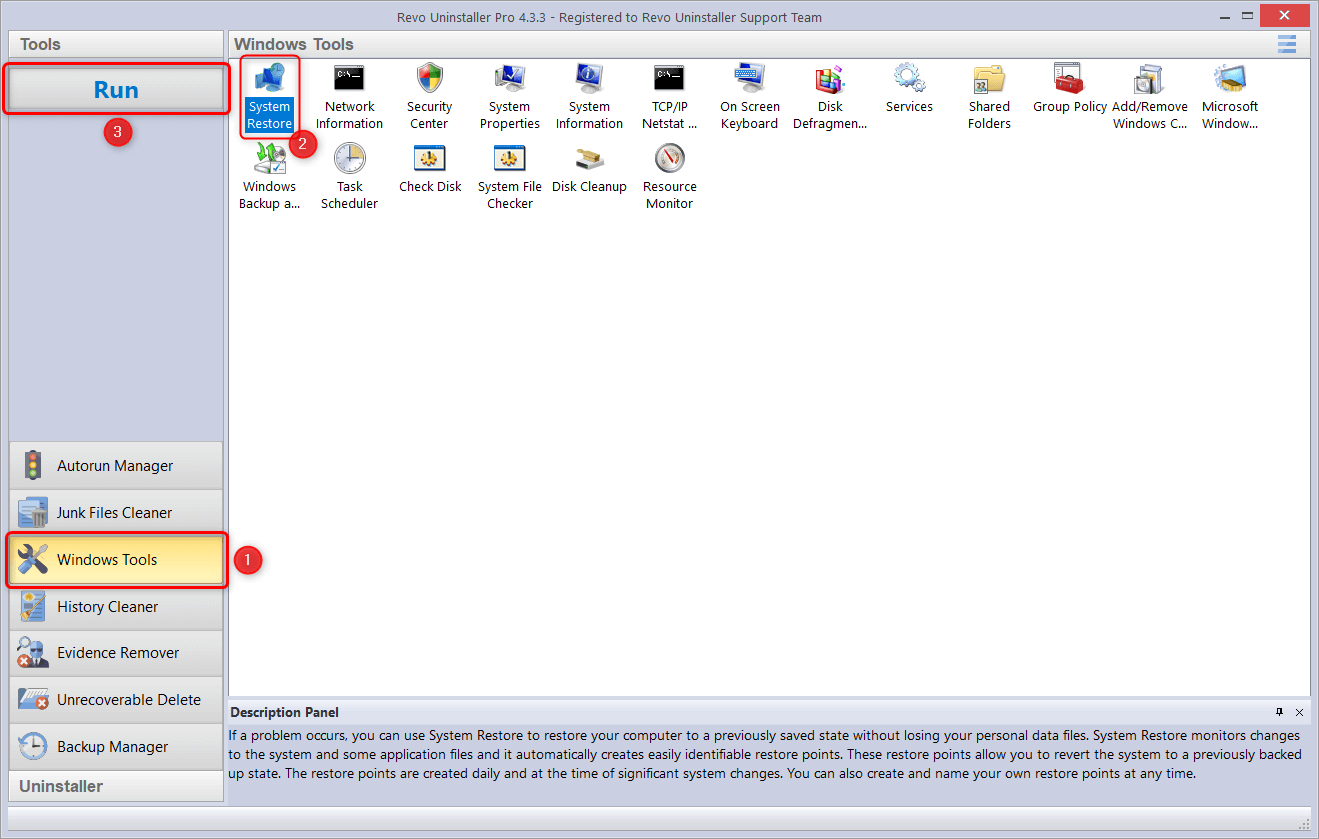
Task: Open the On Screen Keyboard tool
Action: click(x=750, y=97)
